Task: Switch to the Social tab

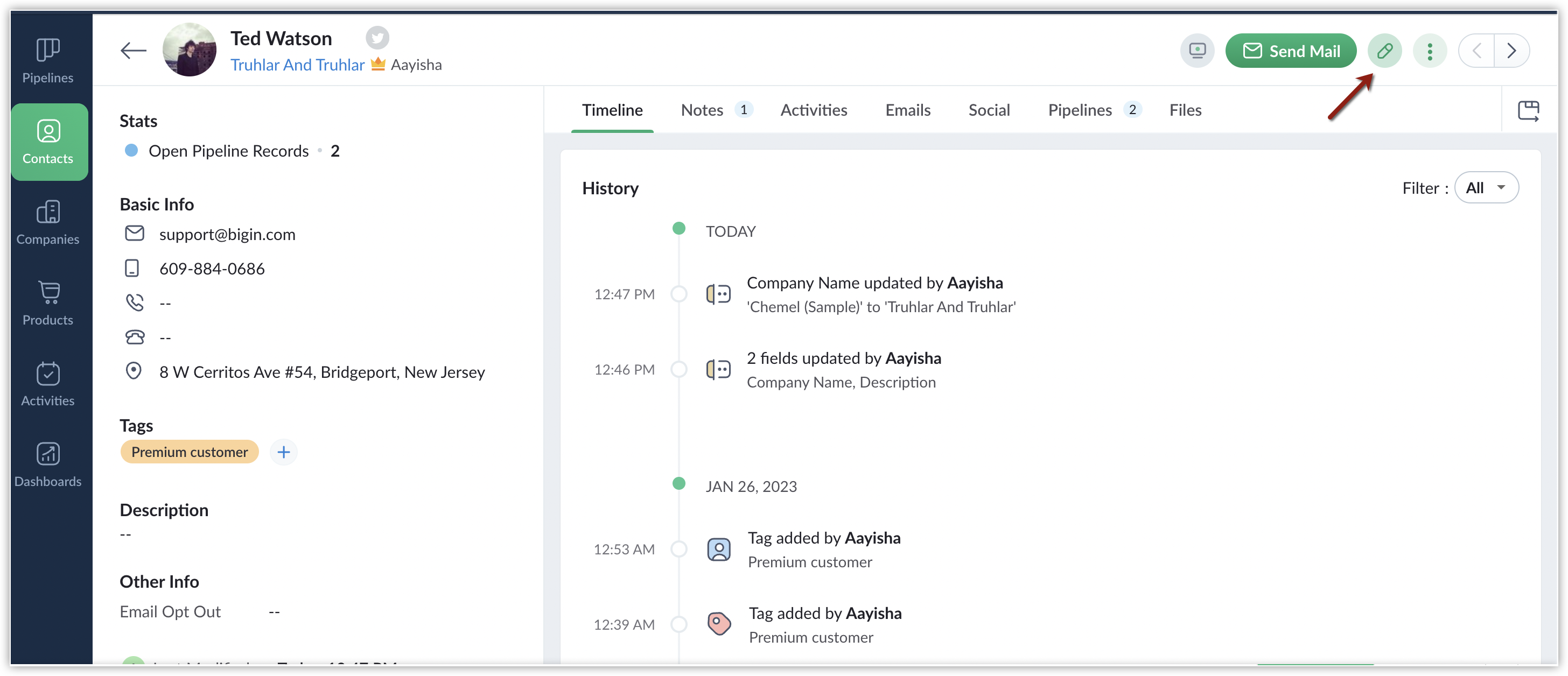Action: click(989, 110)
